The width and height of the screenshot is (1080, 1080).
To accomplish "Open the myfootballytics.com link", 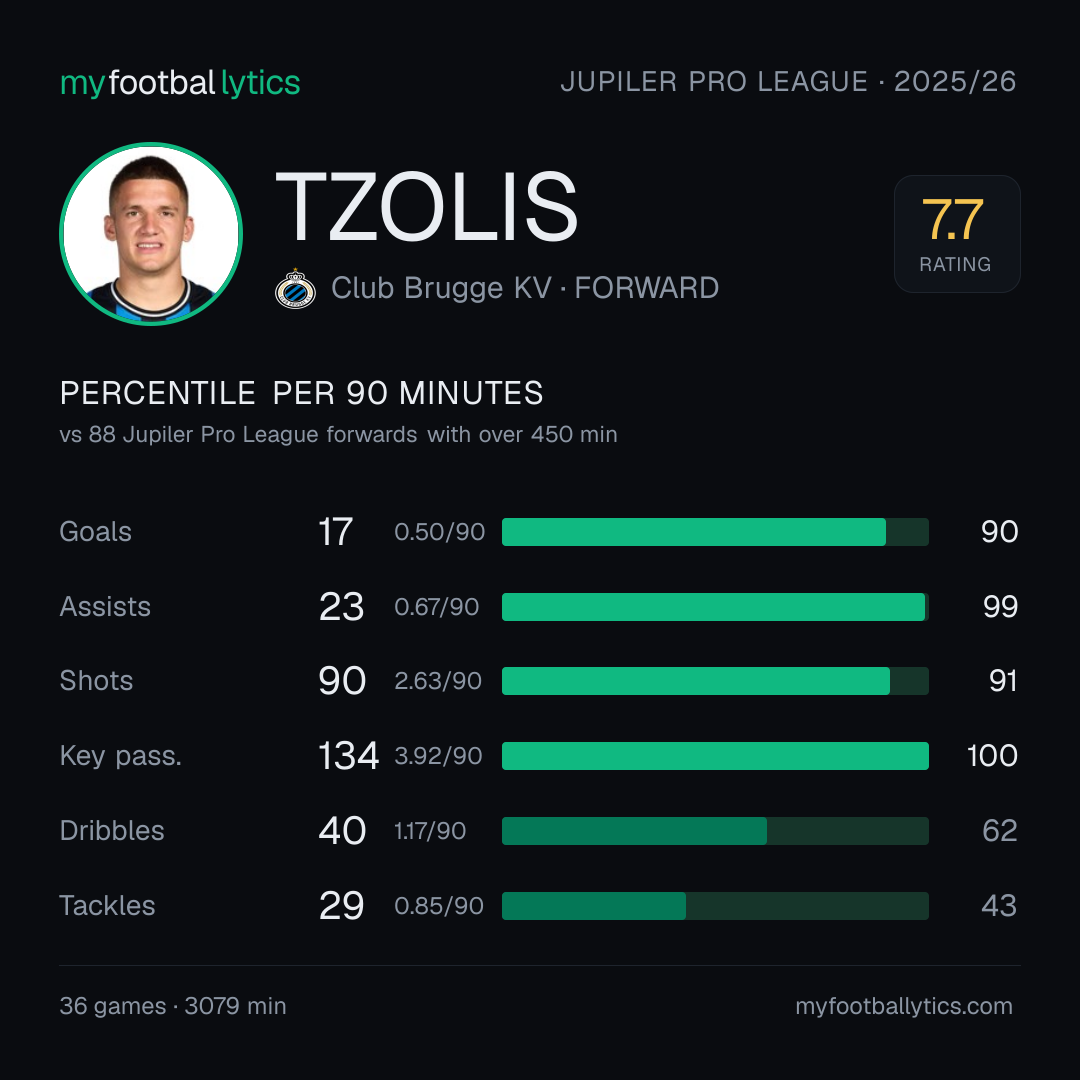I will (904, 1006).
